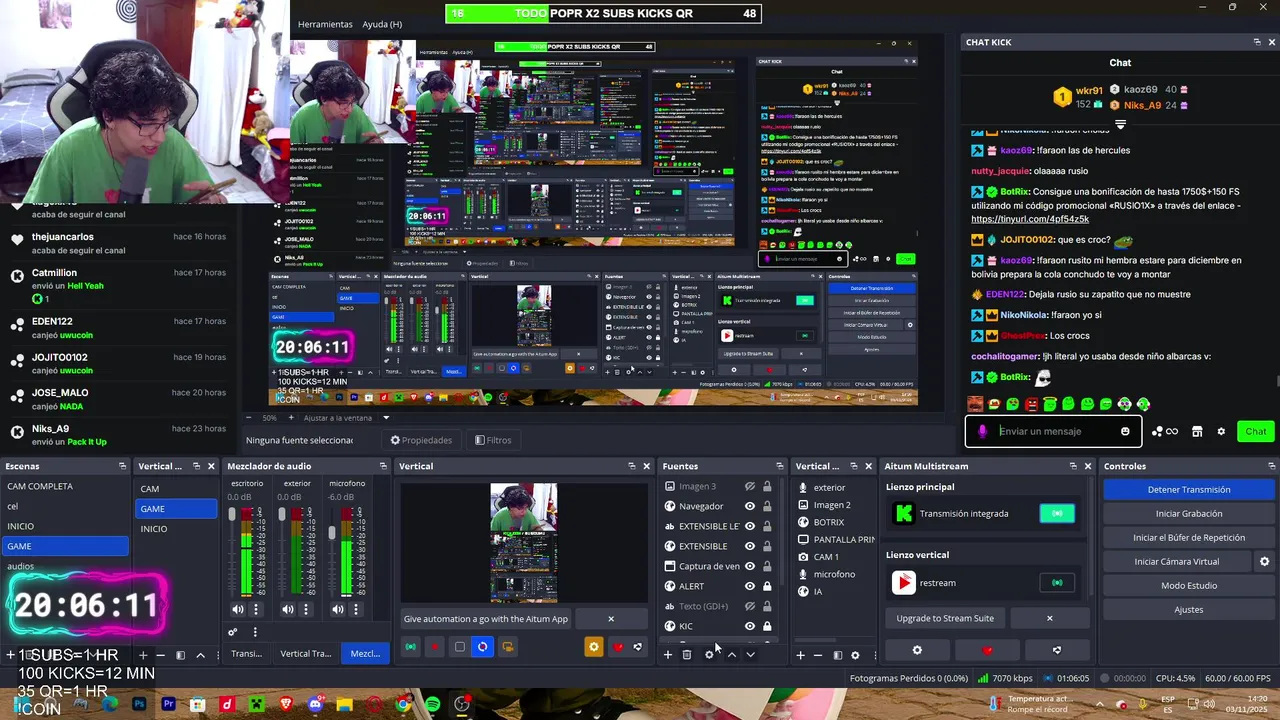1280x720 pixels.
Task: Start vertical streaming green broadcast icon
Action: (410, 647)
